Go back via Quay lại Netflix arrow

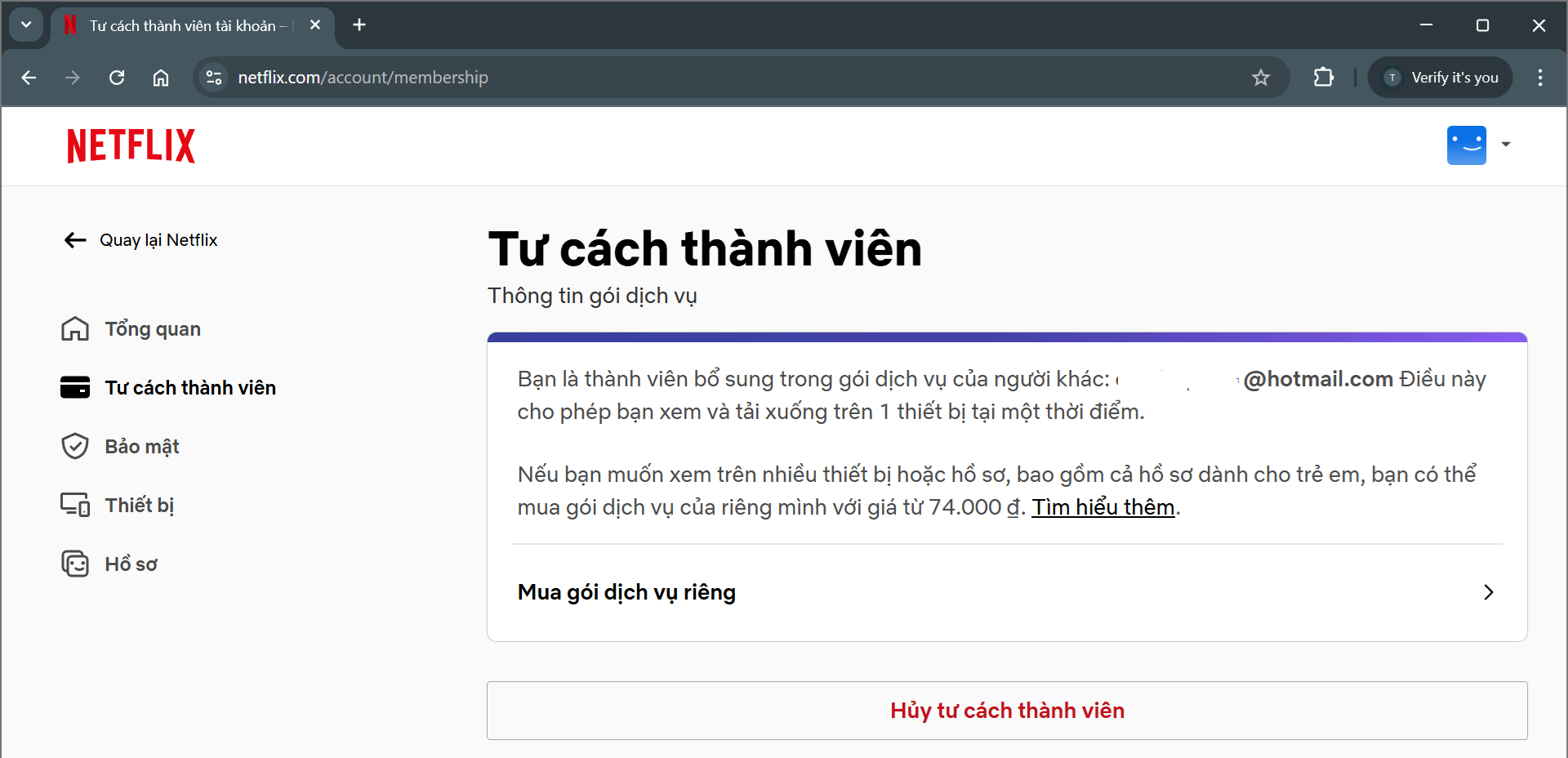point(75,240)
